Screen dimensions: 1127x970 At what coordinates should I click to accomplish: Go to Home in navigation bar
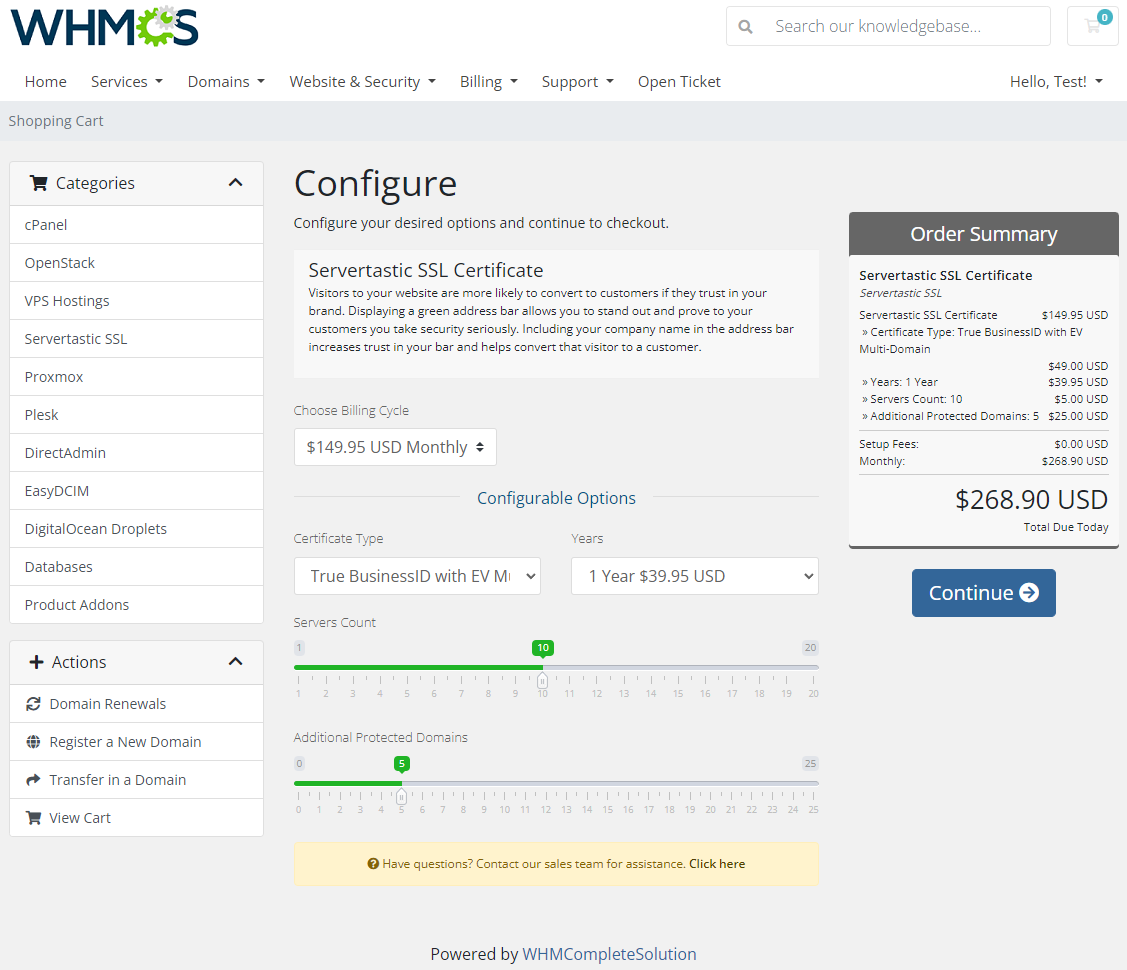tap(45, 82)
